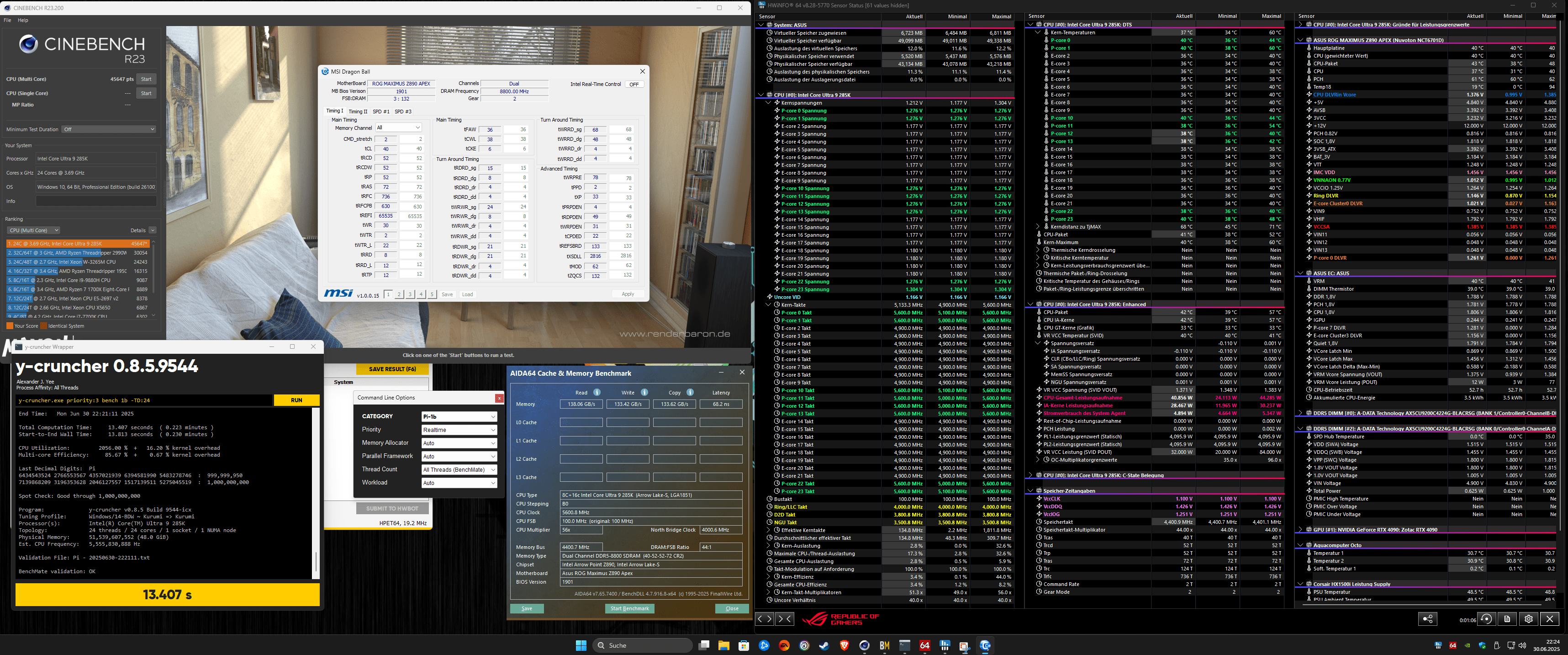Click NVIDIA tray icon
The width and height of the screenshot is (1568, 655).
pyautogui.click(x=1468, y=645)
